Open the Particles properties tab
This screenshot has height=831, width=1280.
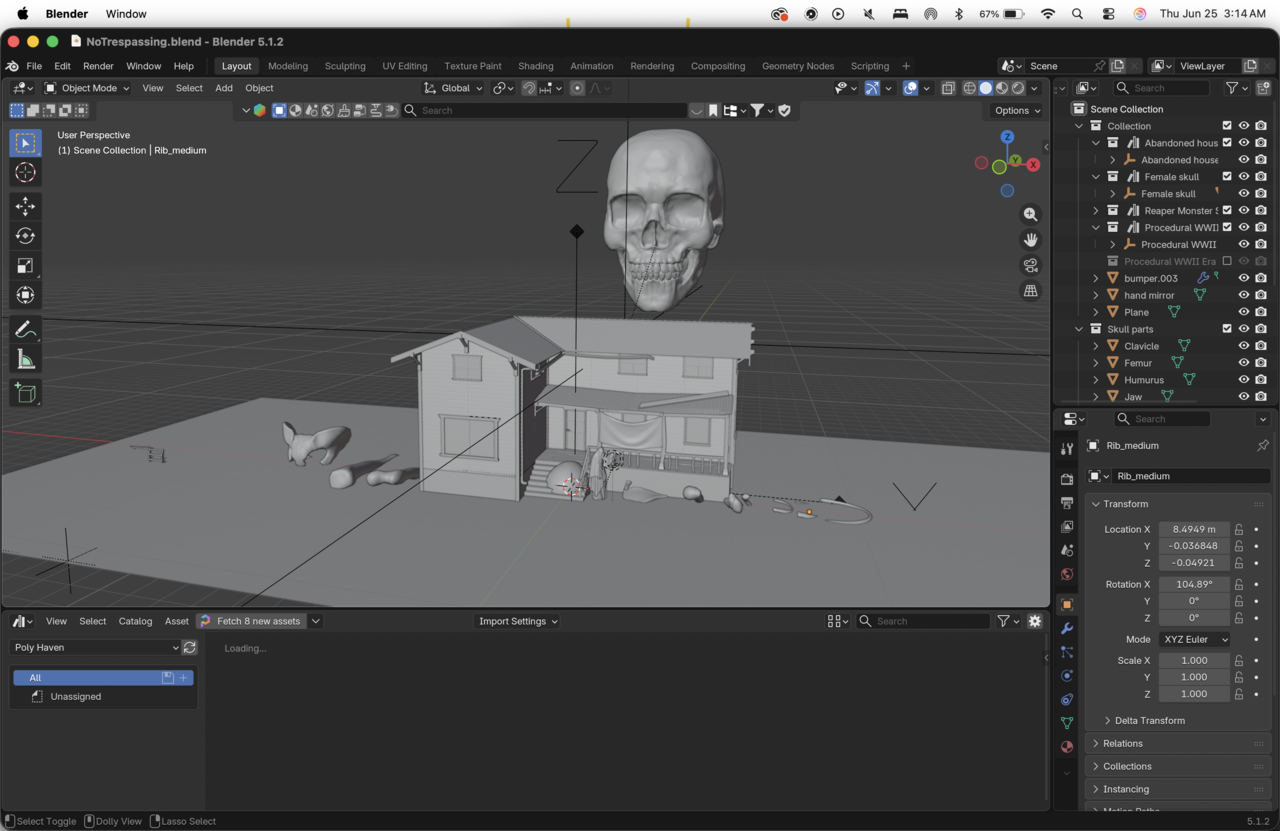pyautogui.click(x=1067, y=652)
